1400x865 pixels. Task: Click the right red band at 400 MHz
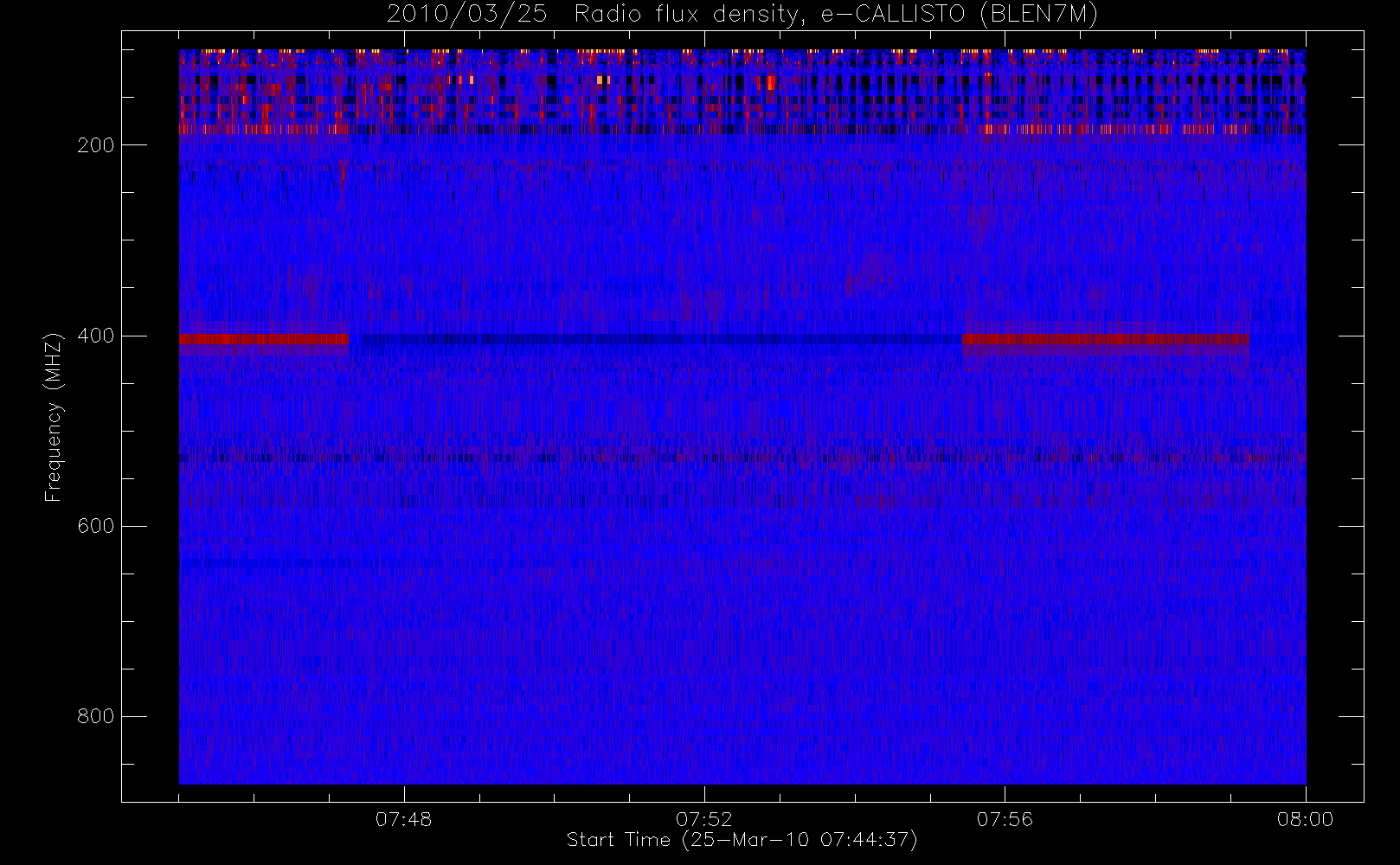(x=1105, y=339)
